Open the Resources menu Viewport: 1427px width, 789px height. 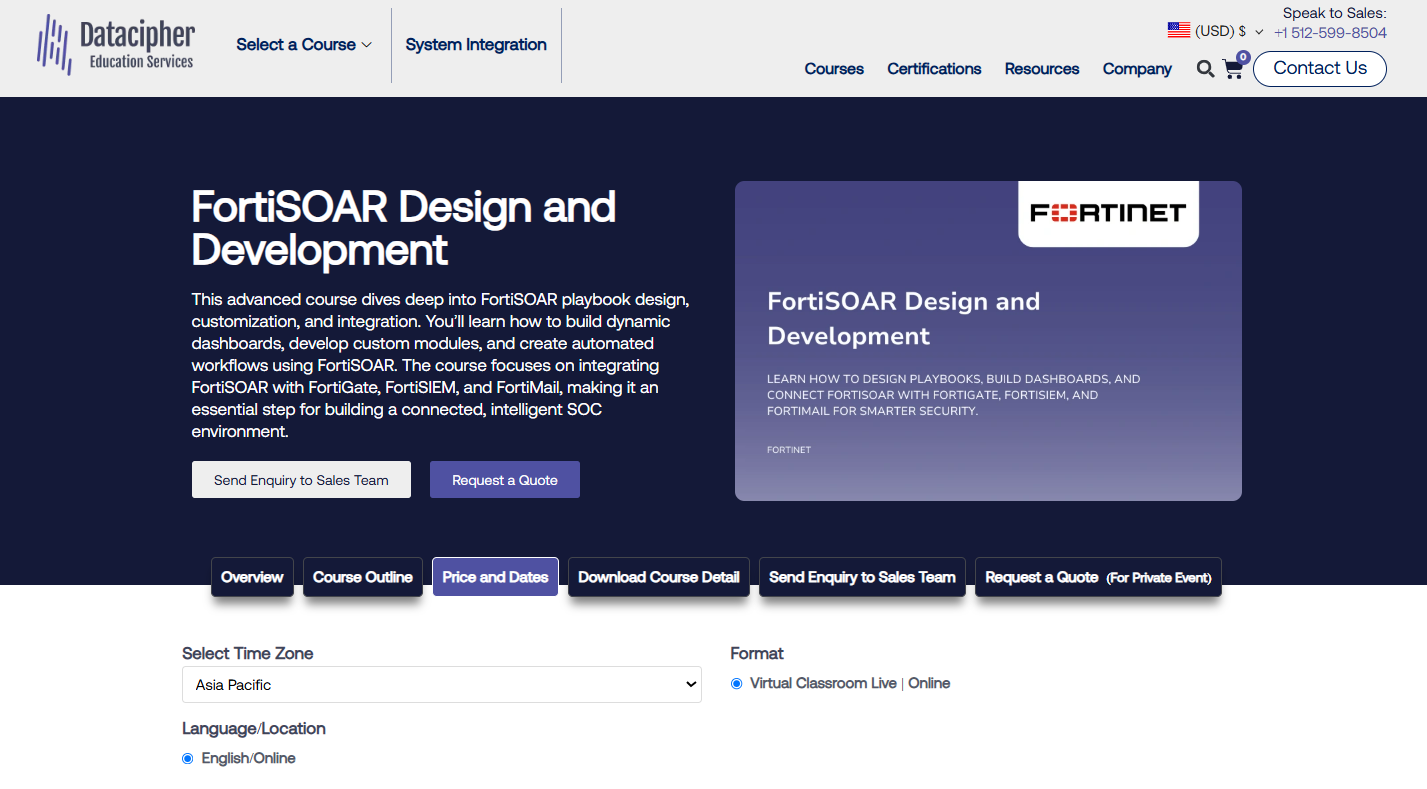[x=1042, y=69]
